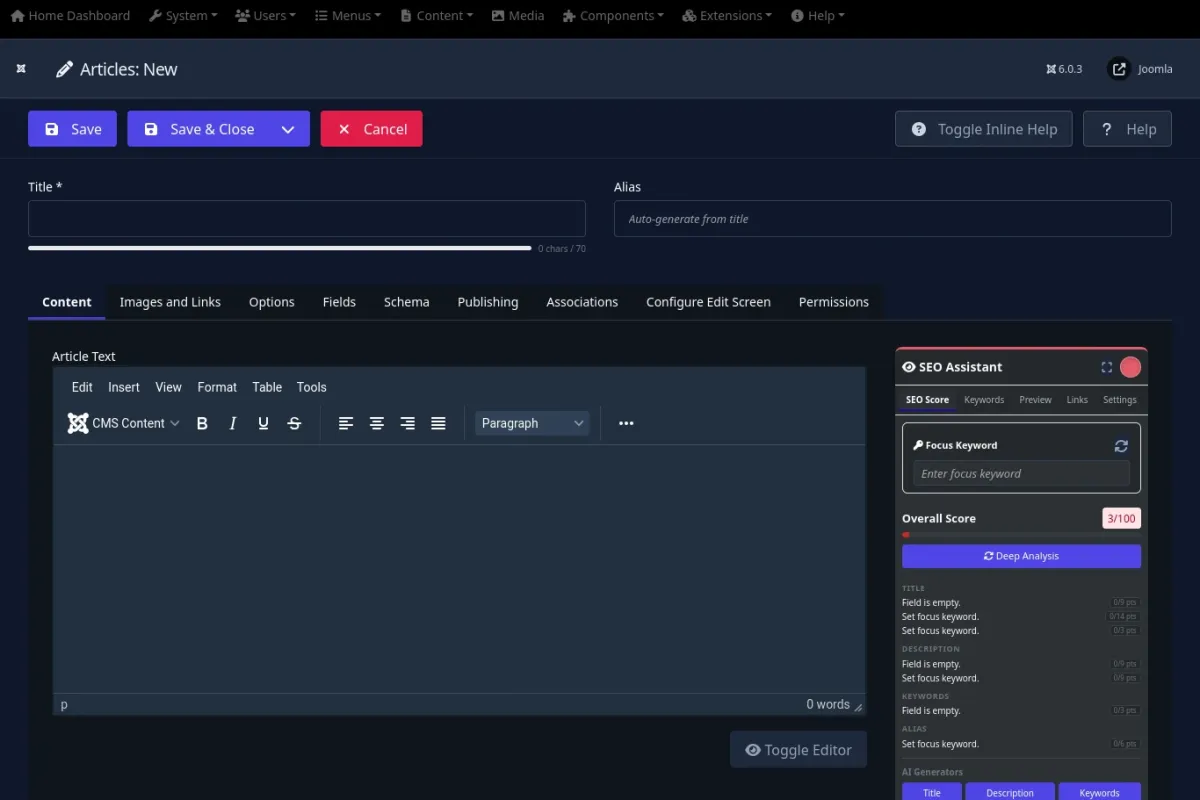Expand the Save & Close arrow options
The height and width of the screenshot is (800, 1200).
[x=288, y=129]
